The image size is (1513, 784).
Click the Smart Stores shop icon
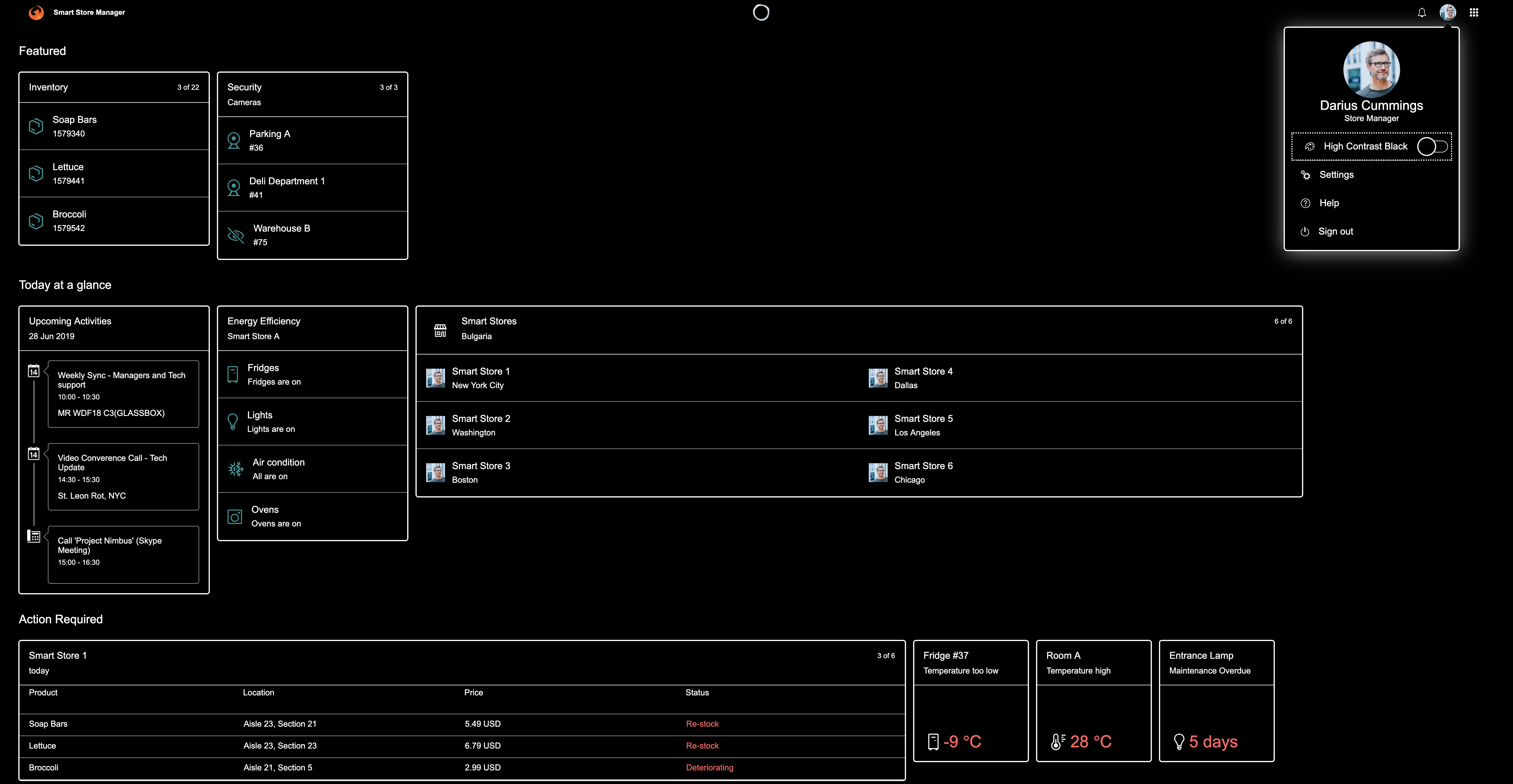[440, 330]
